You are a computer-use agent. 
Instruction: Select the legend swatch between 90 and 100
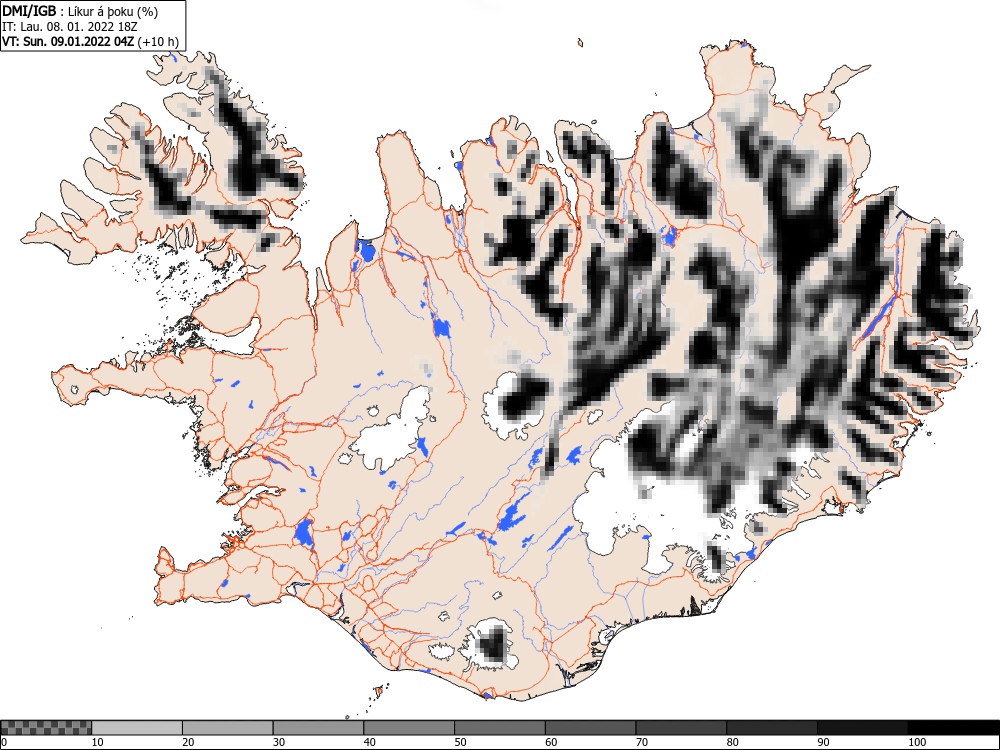click(x=862, y=728)
